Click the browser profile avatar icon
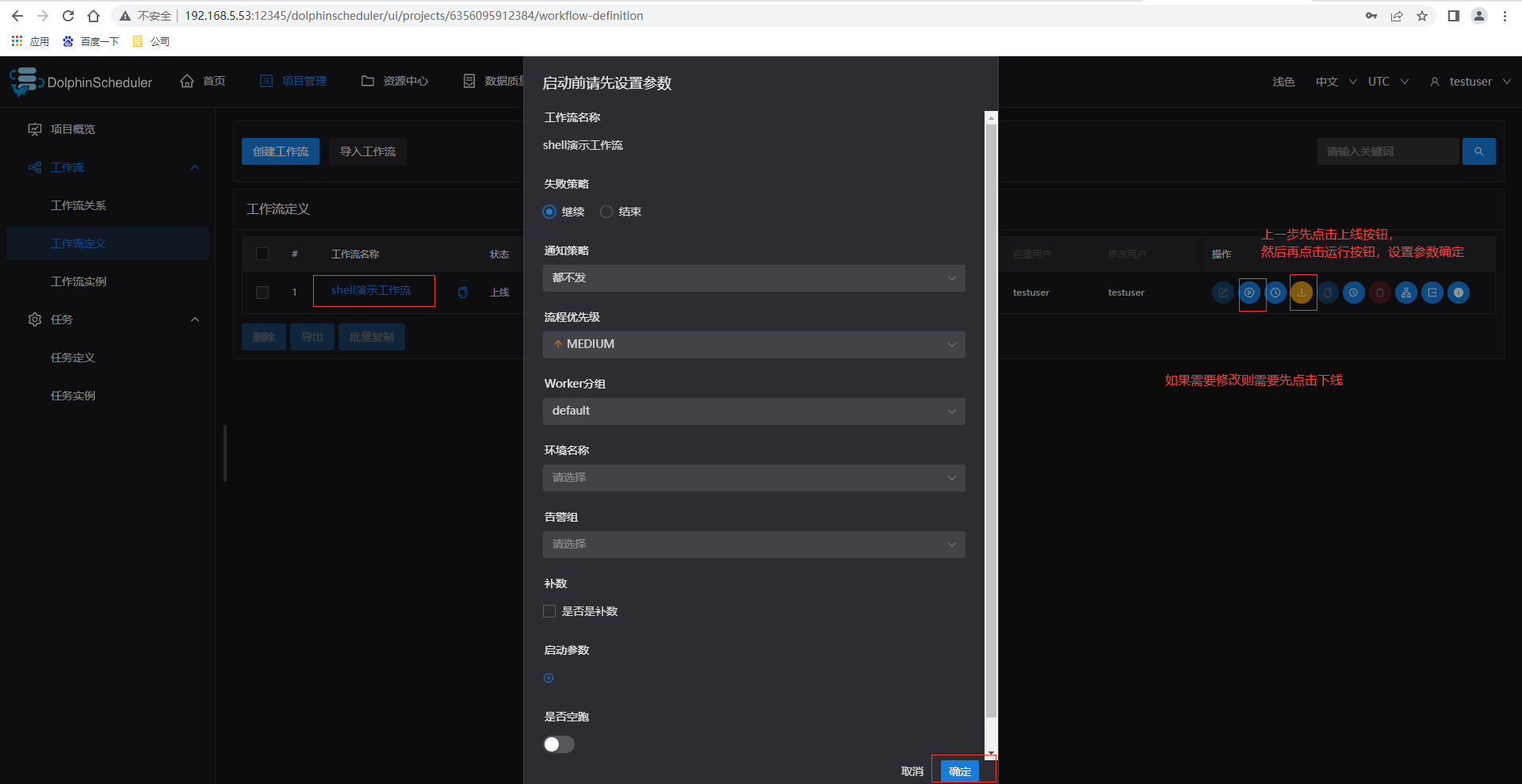The height and width of the screenshot is (784, 1522). pyautogui.click(x=1479, y=16)
